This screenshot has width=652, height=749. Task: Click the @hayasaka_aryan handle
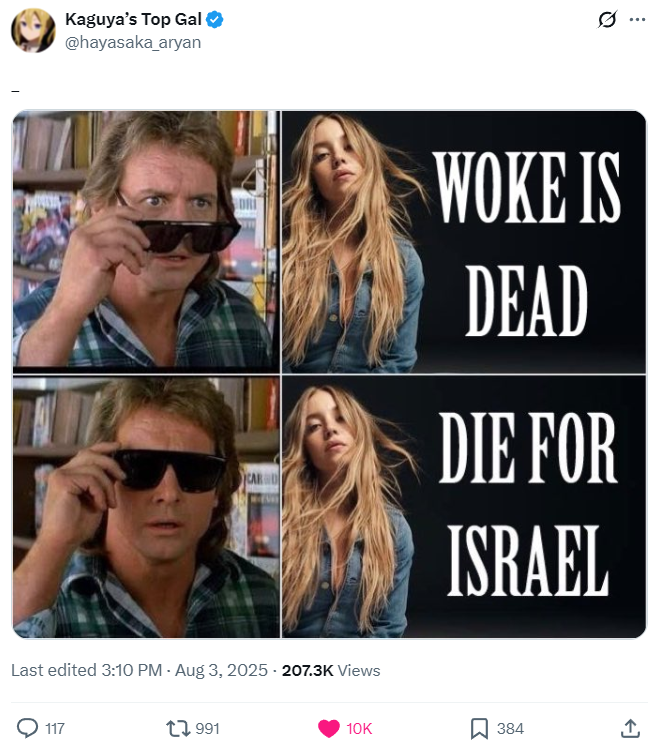[133, 43]
